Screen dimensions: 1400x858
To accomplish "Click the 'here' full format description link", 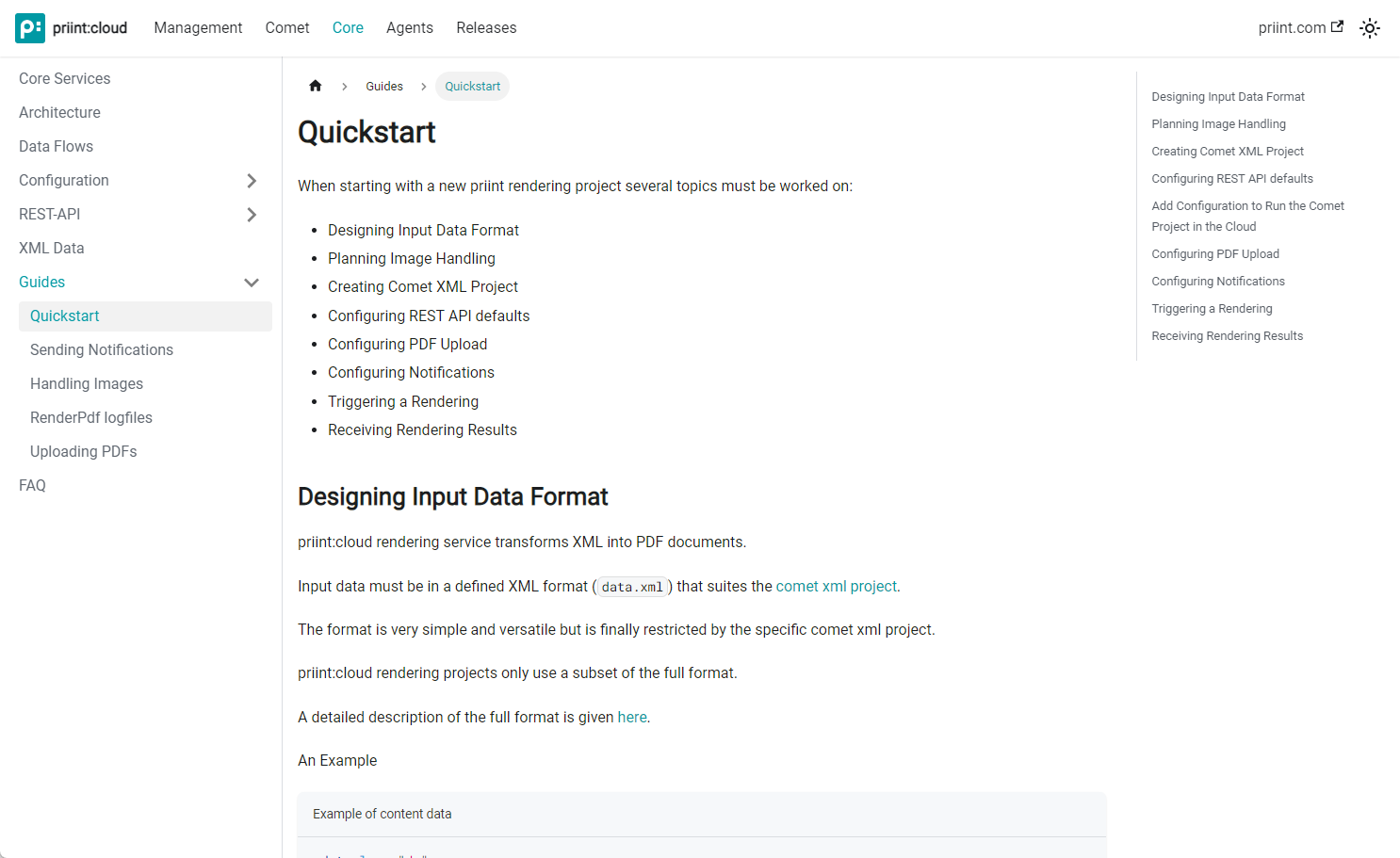I will point(632,717).
